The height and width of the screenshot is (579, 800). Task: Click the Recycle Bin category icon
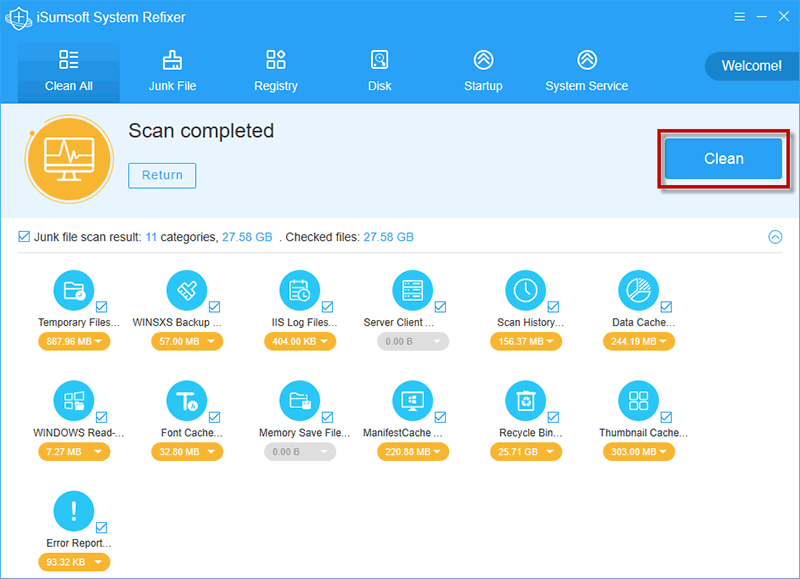coord(526,400)
